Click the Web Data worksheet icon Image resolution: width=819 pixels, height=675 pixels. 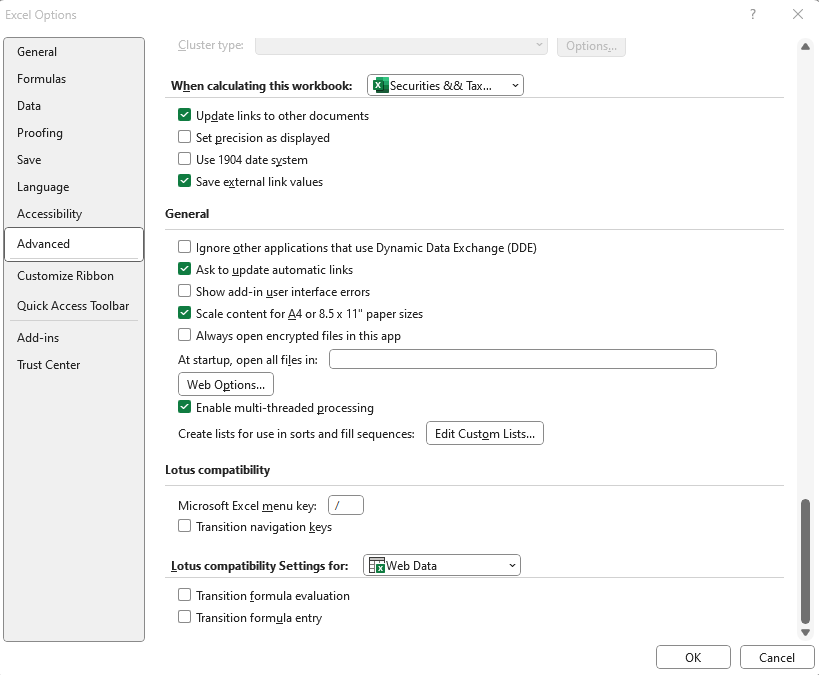pyautogui.click(x=376, y=566)
